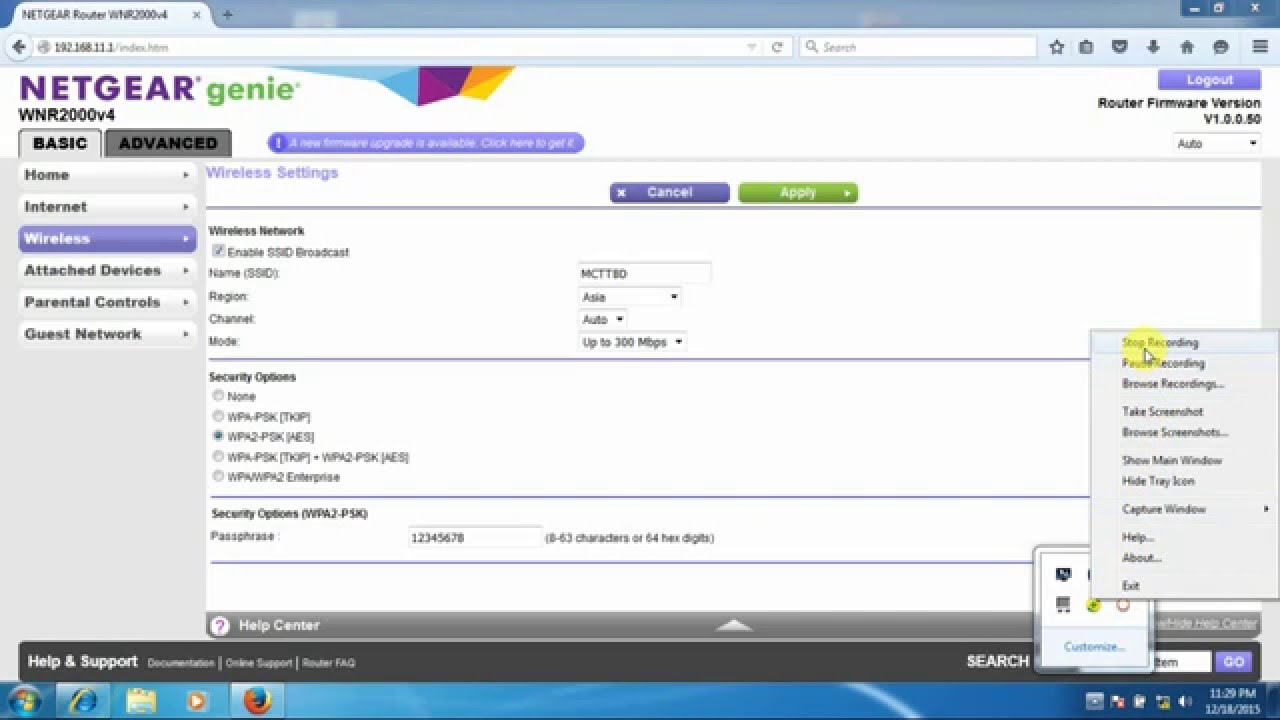Open a new browser tab

(x=227, y=14)
